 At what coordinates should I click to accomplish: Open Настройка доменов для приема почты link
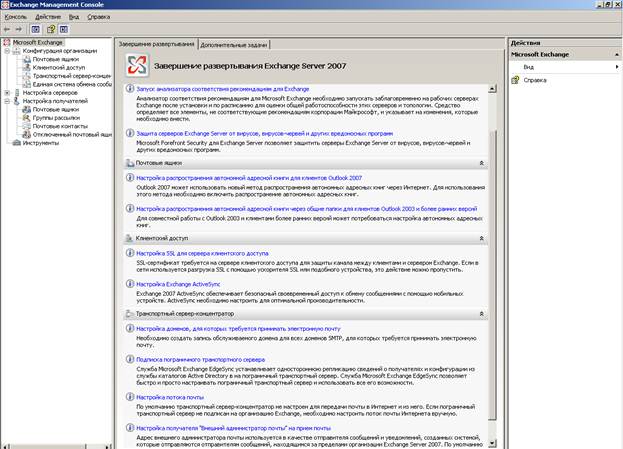click(238, 329)
